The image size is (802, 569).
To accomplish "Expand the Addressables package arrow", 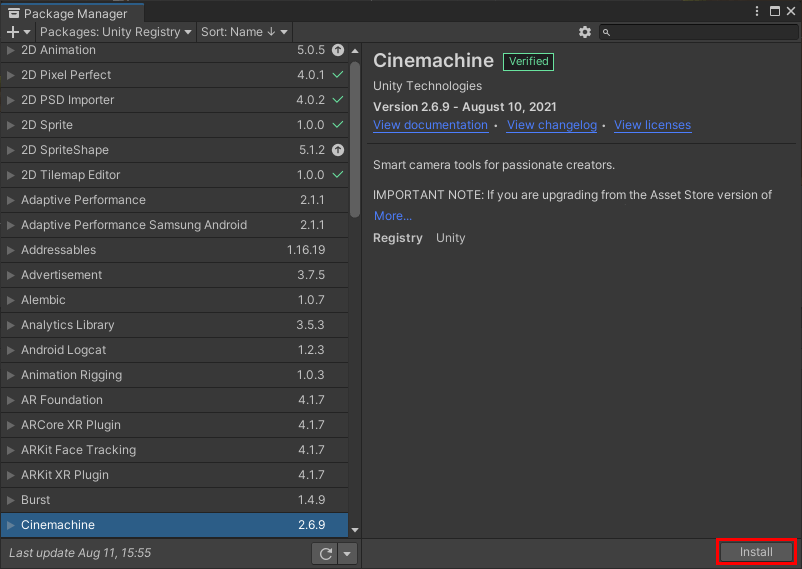I will click(x=10, y=250).
